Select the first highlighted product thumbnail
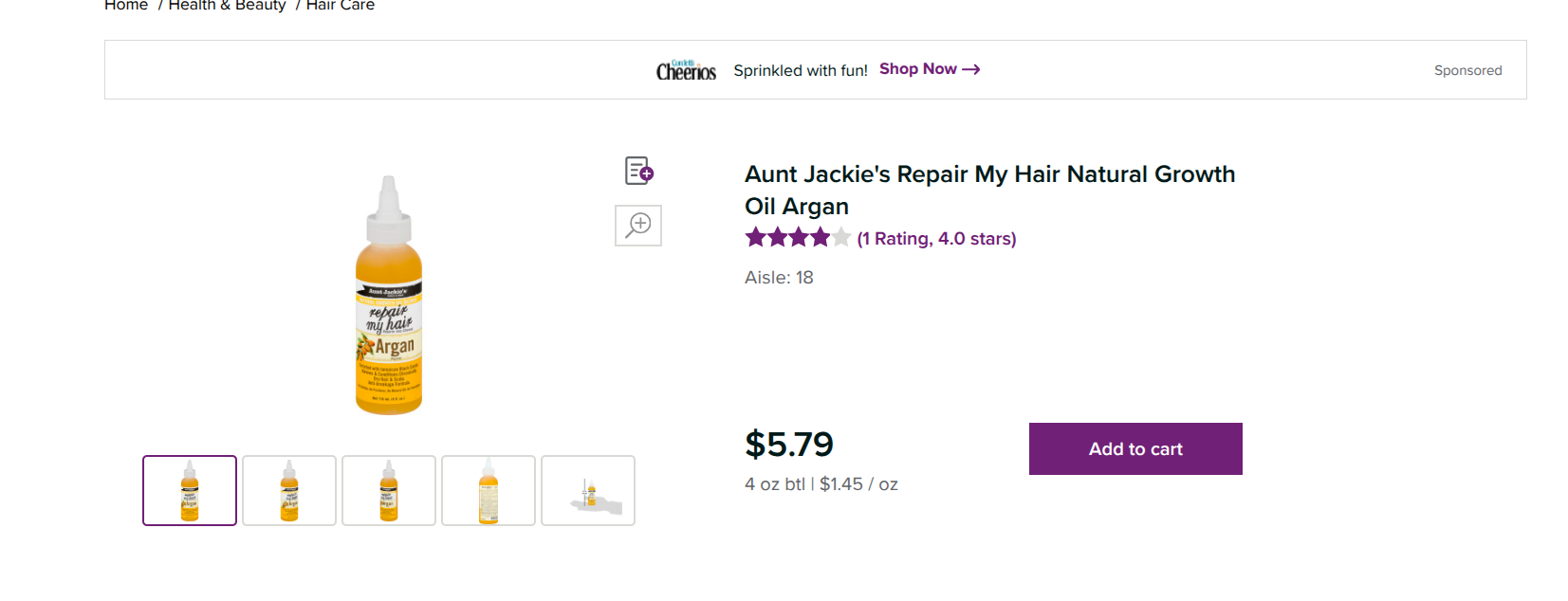This screenshot has width=1568, height=601. pos(190,490)
